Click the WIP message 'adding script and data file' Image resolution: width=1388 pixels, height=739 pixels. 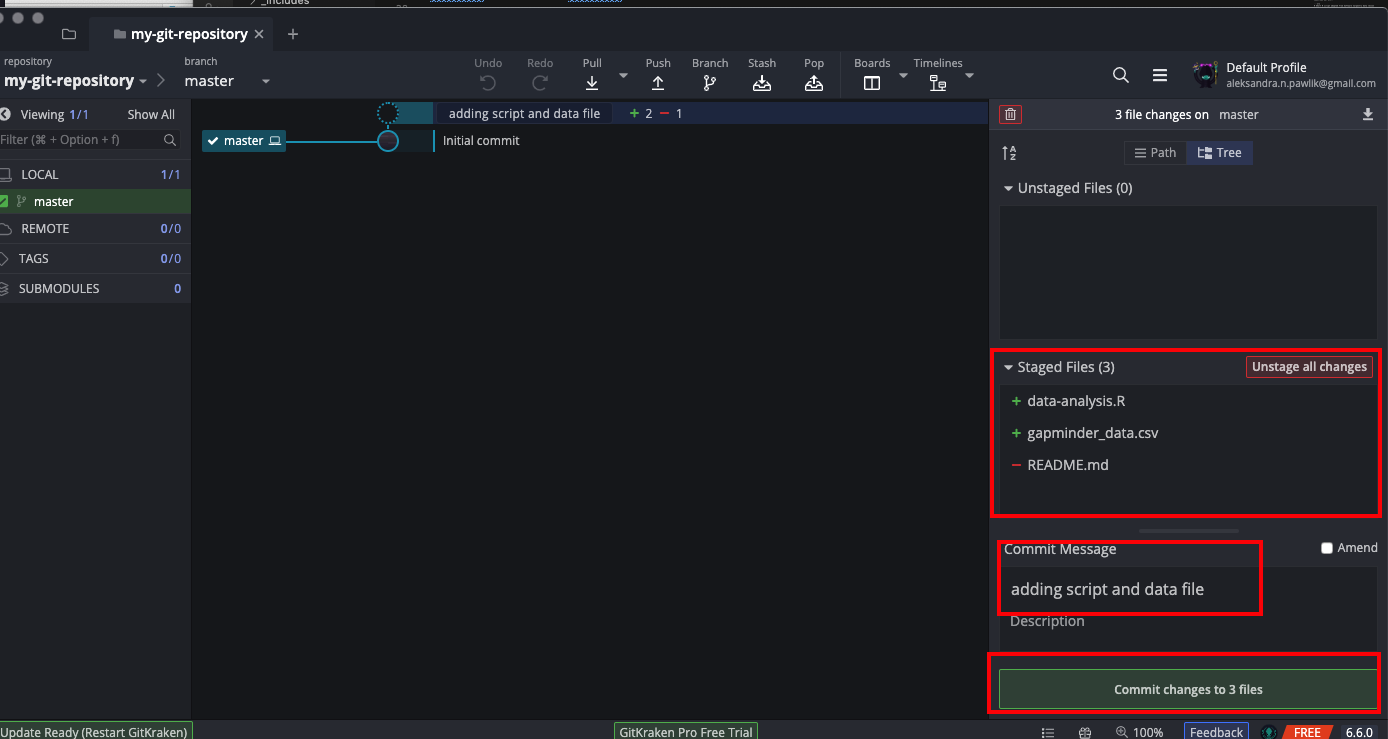(524, 113)
